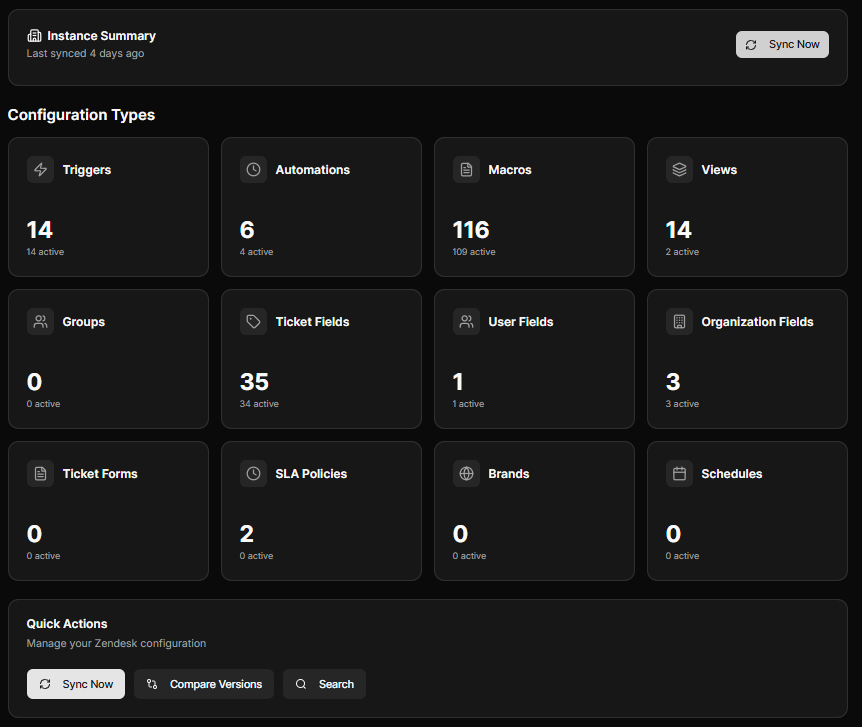The height and width of the screenshot is (727, 862).
Task: Click the file icon beside Ticket Forms
Action: click(40, 474)
